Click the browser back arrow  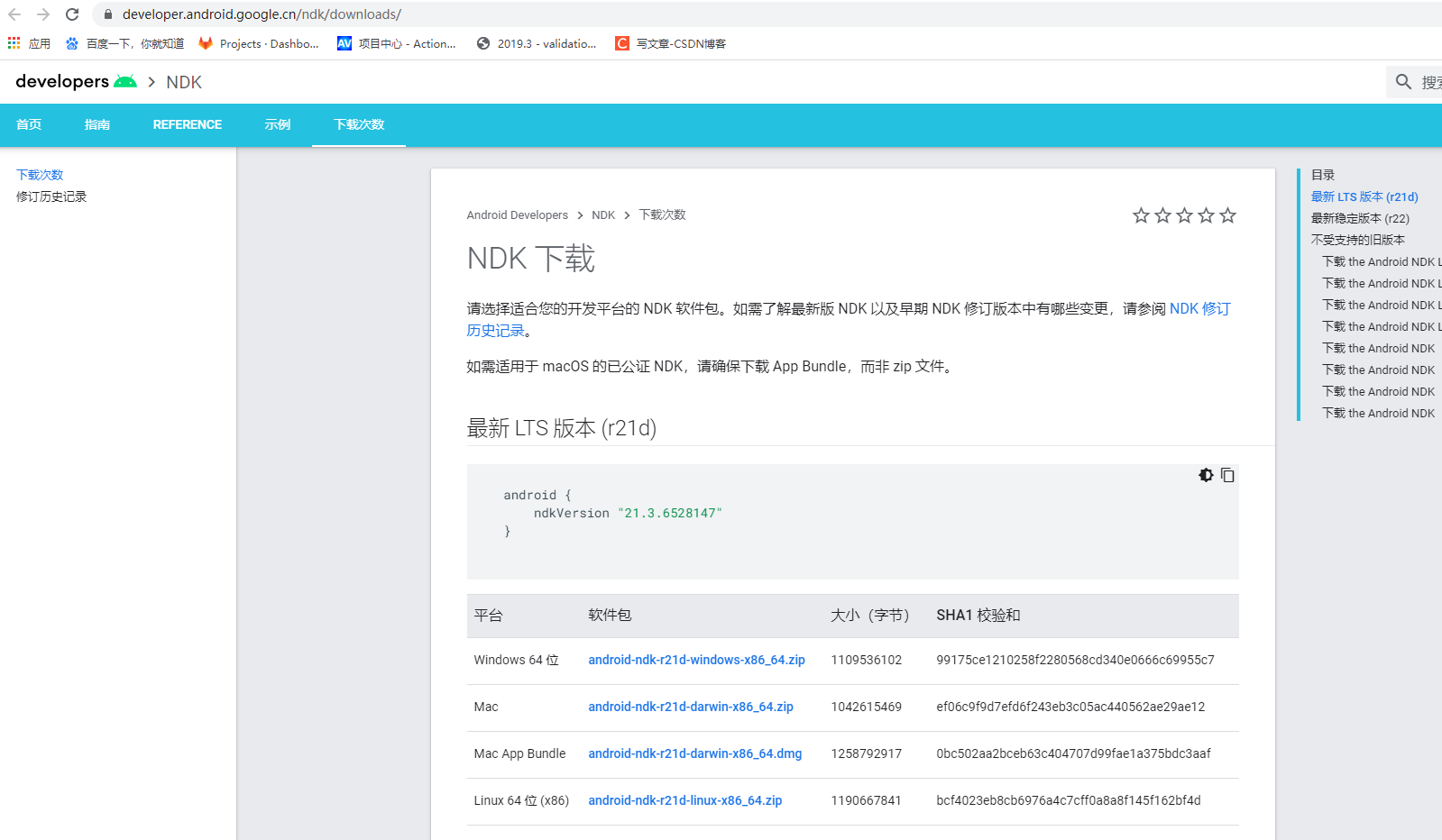(14, 14)
